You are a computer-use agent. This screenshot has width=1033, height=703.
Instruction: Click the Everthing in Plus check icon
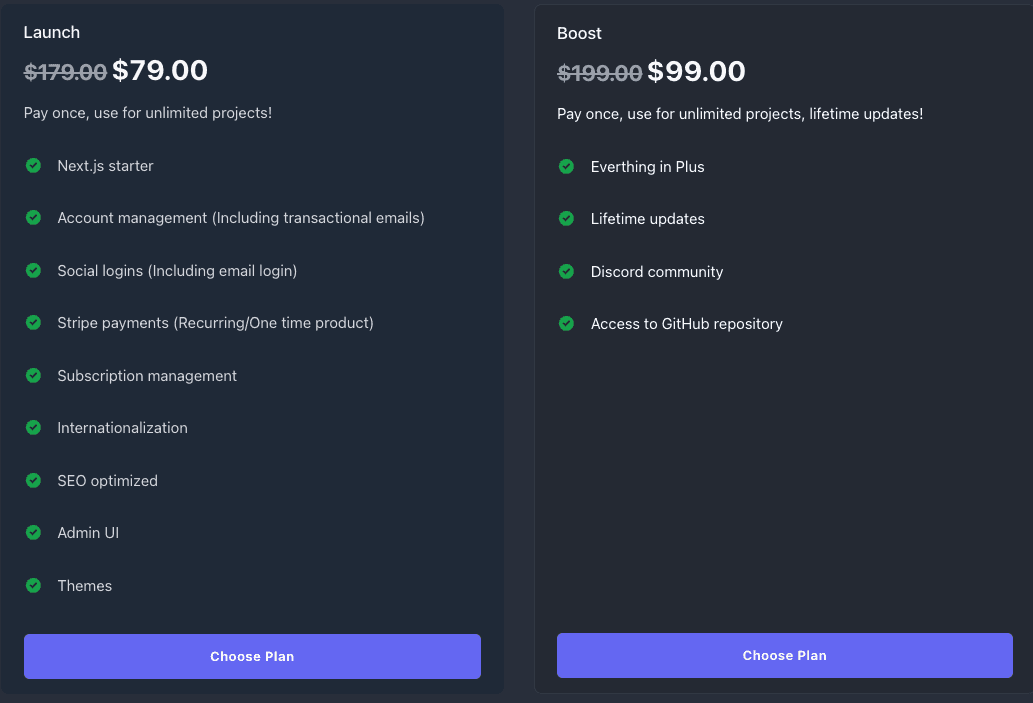[566, 166]
